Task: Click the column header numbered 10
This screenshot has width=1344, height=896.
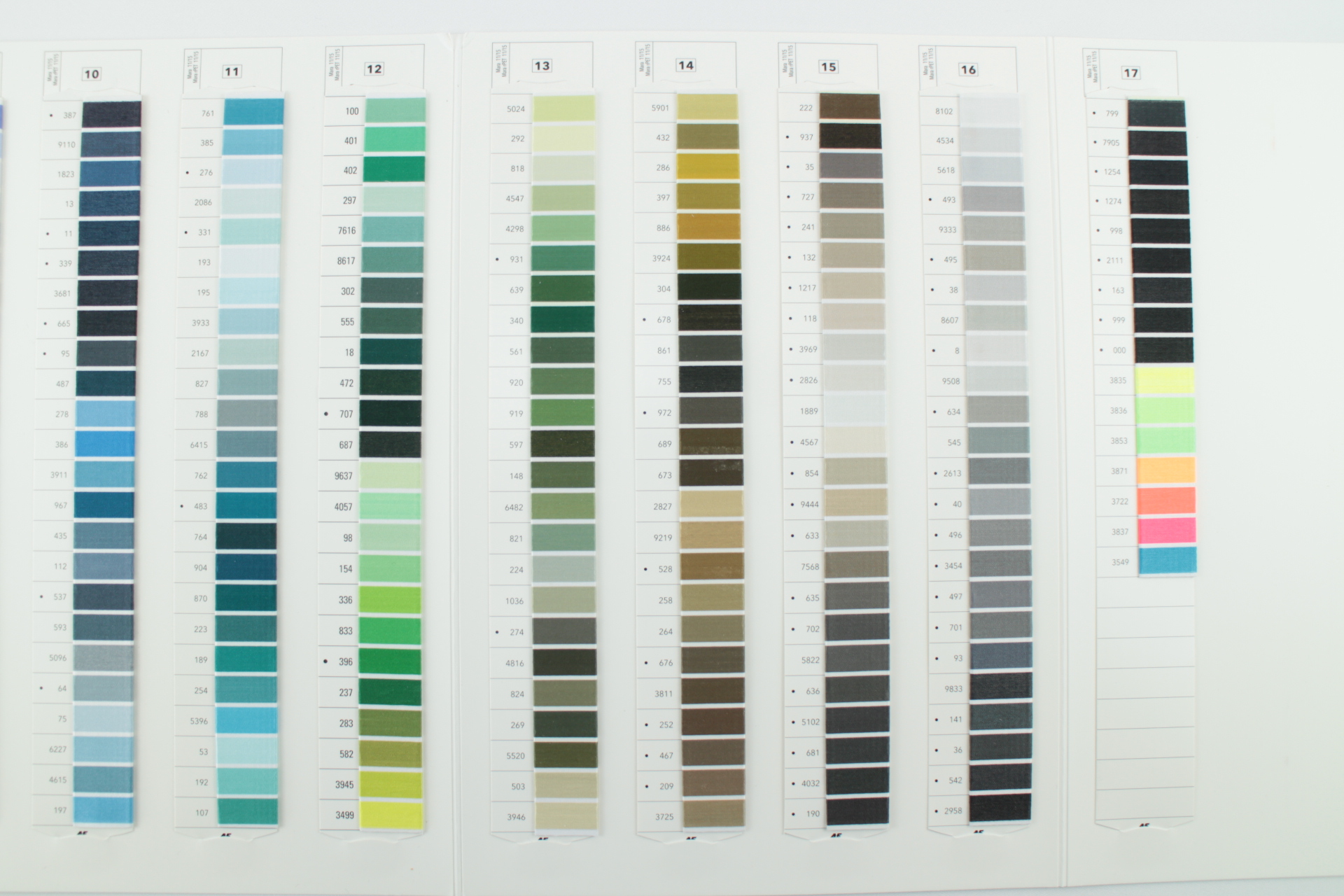Action: point(92,74)
